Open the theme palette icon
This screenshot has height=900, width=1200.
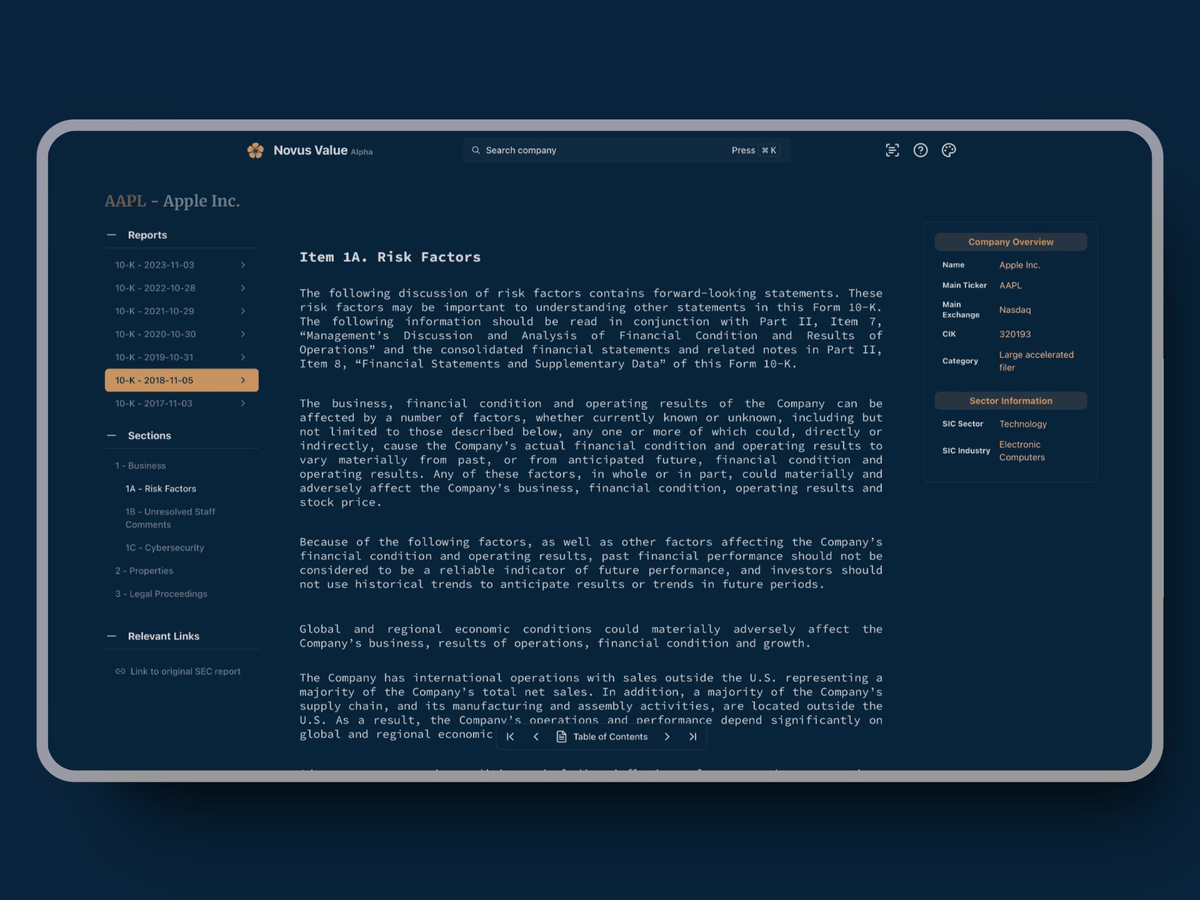point(949,150)
